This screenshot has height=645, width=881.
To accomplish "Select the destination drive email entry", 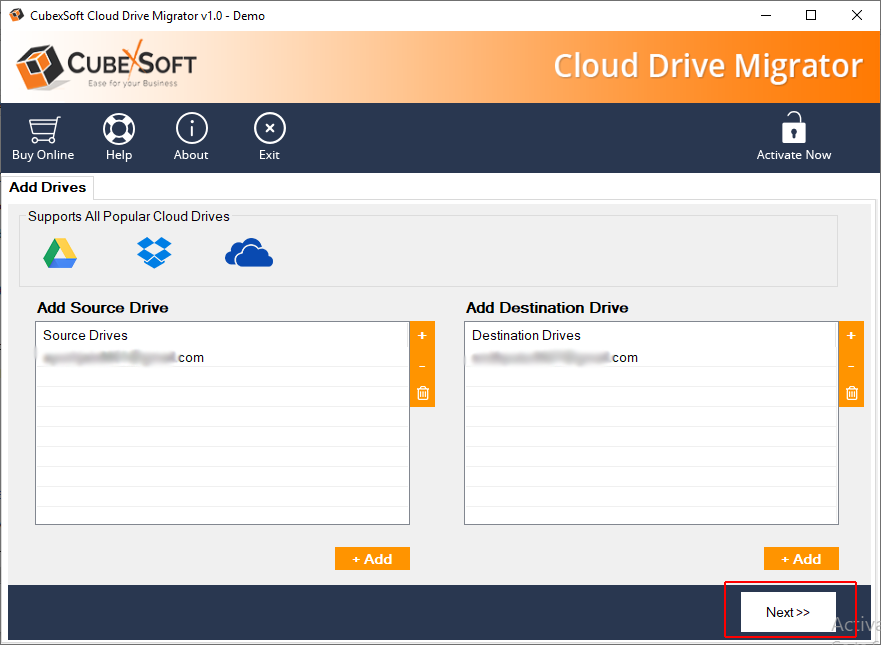I will click(554, 358).
